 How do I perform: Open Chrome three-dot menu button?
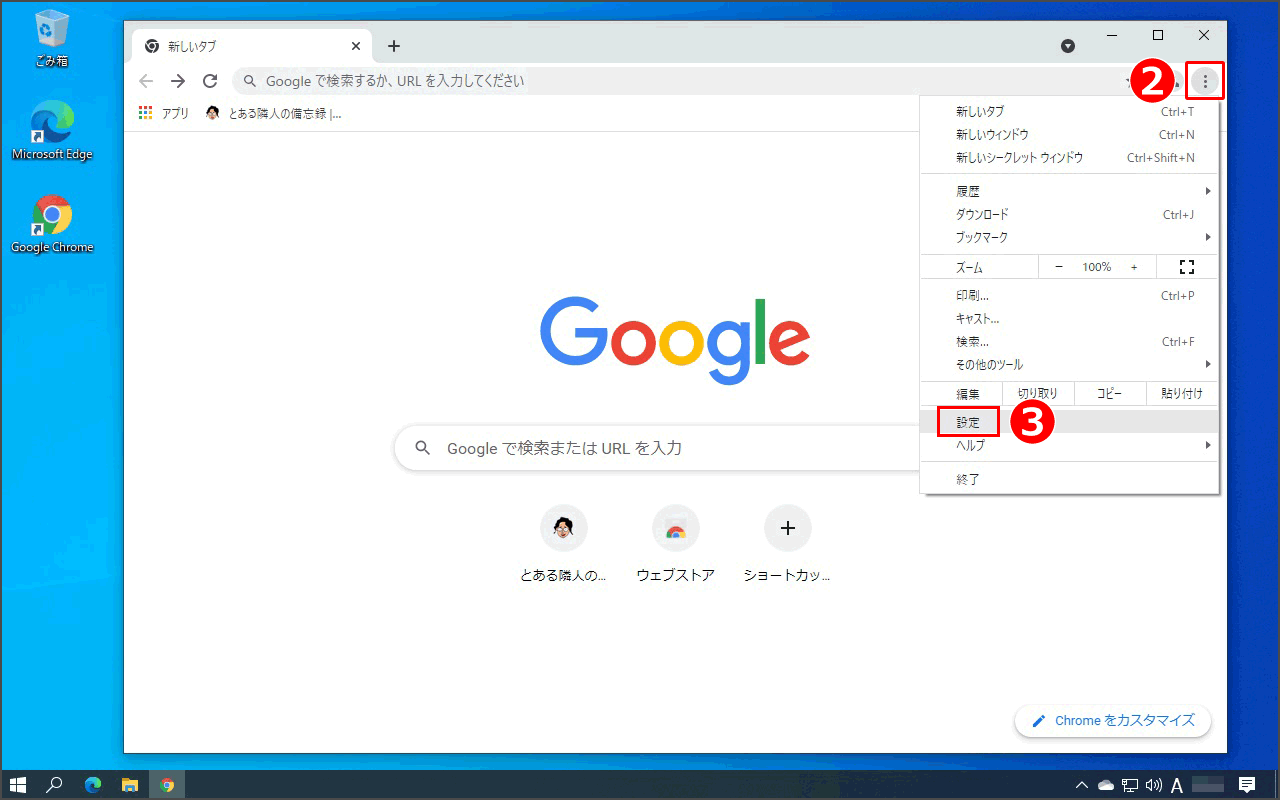tap(1205, 81)
